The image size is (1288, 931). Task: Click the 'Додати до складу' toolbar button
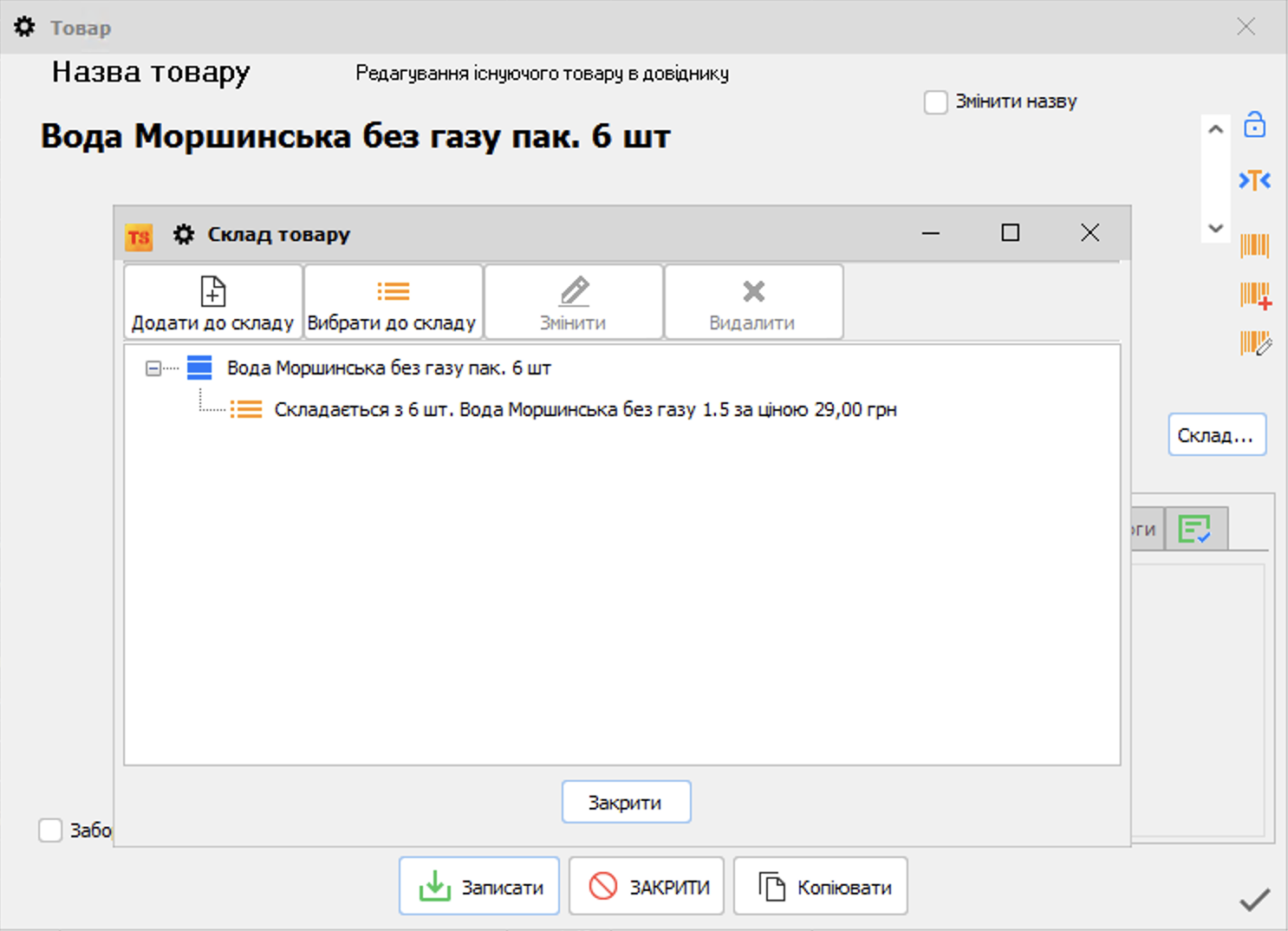point(213,303)
